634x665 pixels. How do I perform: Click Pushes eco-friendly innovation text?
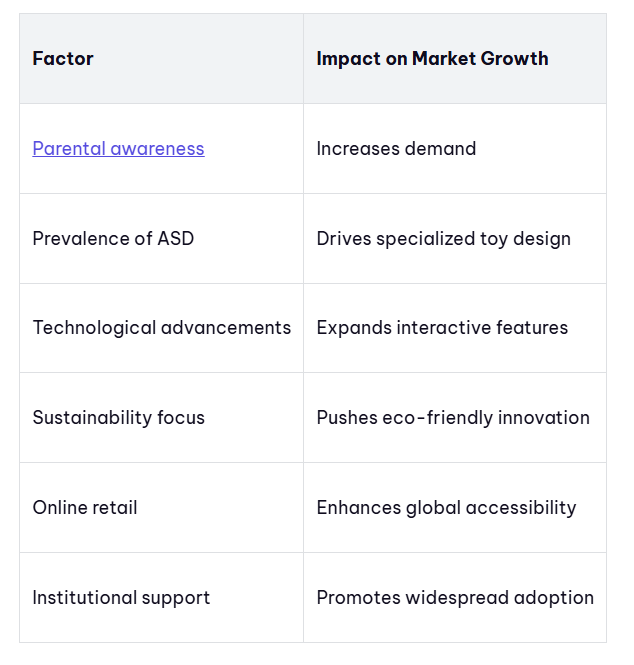pos(453,418)
